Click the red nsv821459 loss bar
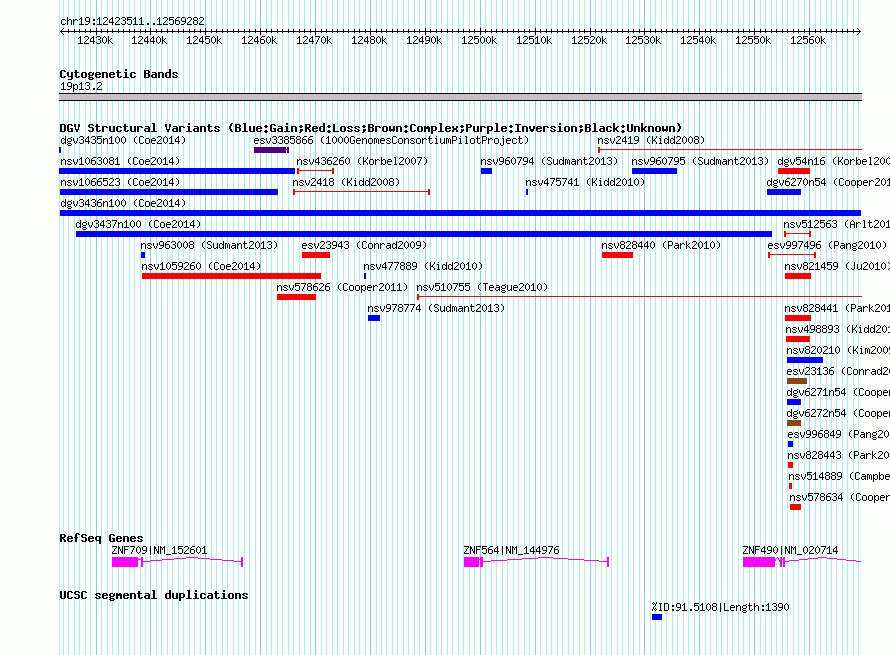The height and width of the screenshot is (655, 890). (797, 276)
